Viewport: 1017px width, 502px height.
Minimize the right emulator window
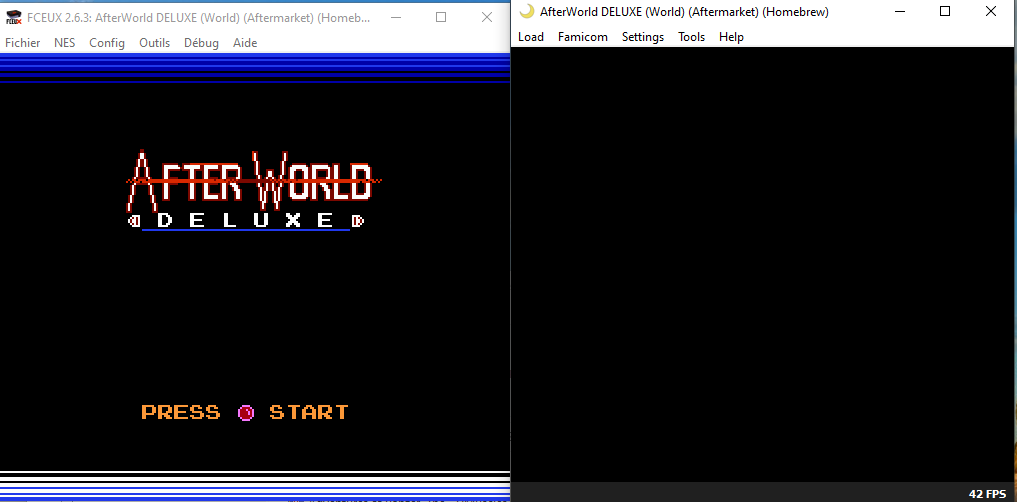click(900, 11)
